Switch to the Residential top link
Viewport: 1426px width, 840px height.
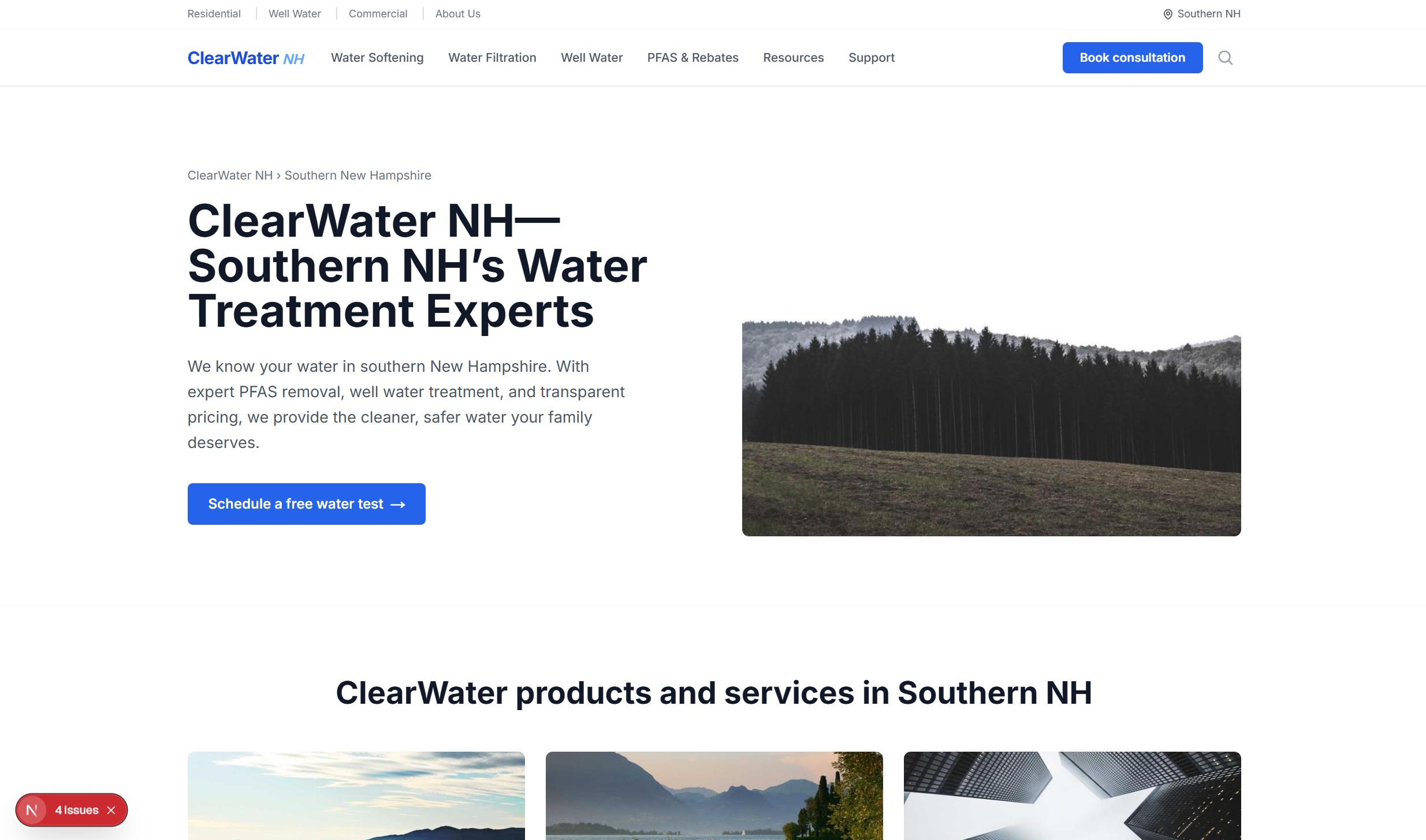click(x=214, y=14)
